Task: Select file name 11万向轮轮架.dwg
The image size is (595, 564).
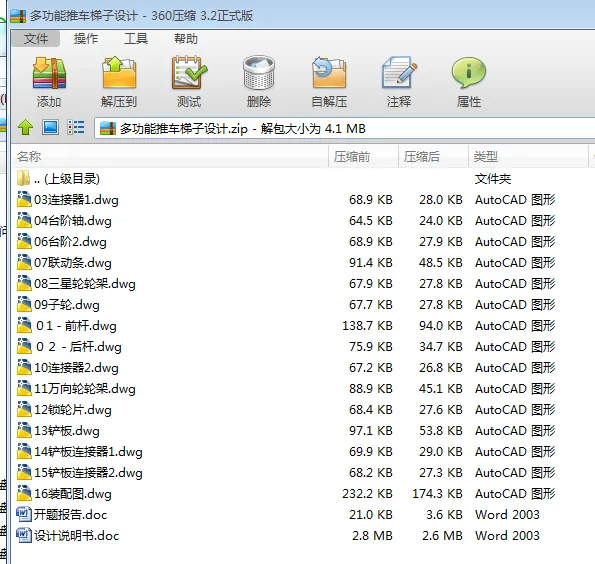Action: (x=85, y=389)
